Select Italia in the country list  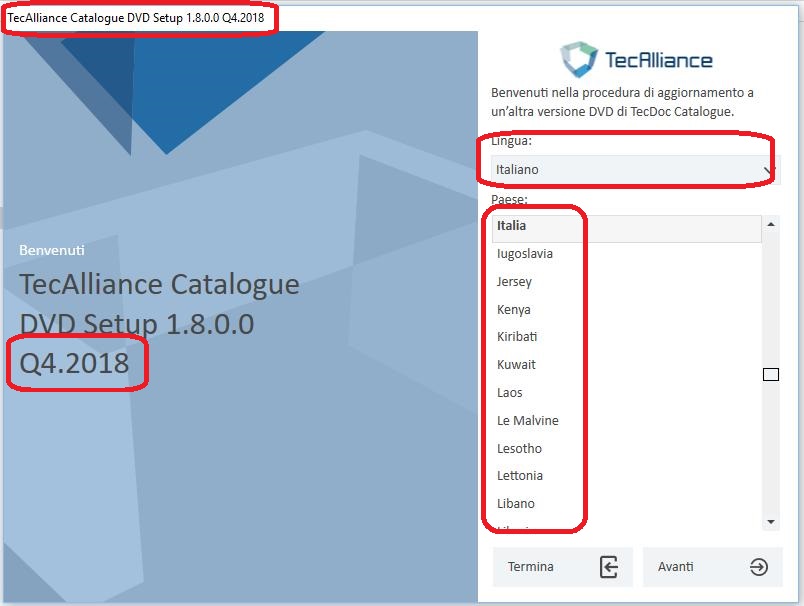pyautogui.click(x=627, y=228)
